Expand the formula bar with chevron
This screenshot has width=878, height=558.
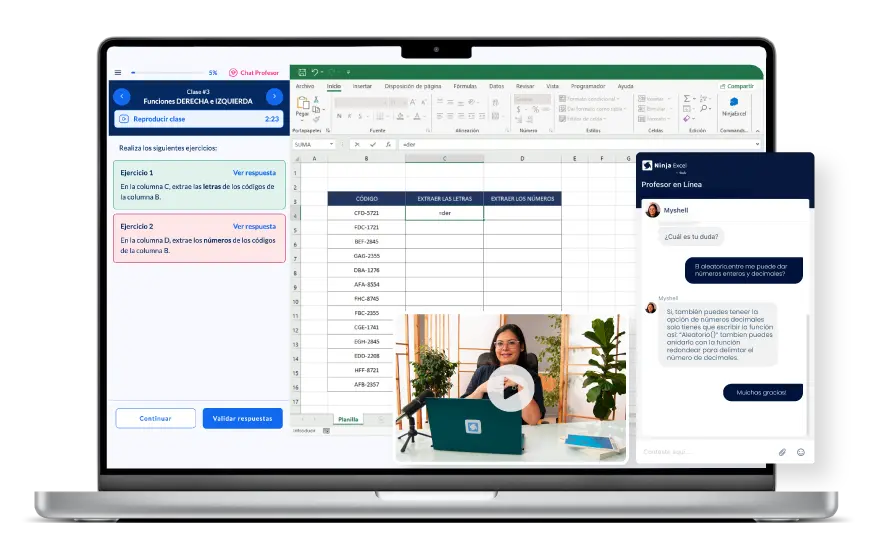point(756,144)
